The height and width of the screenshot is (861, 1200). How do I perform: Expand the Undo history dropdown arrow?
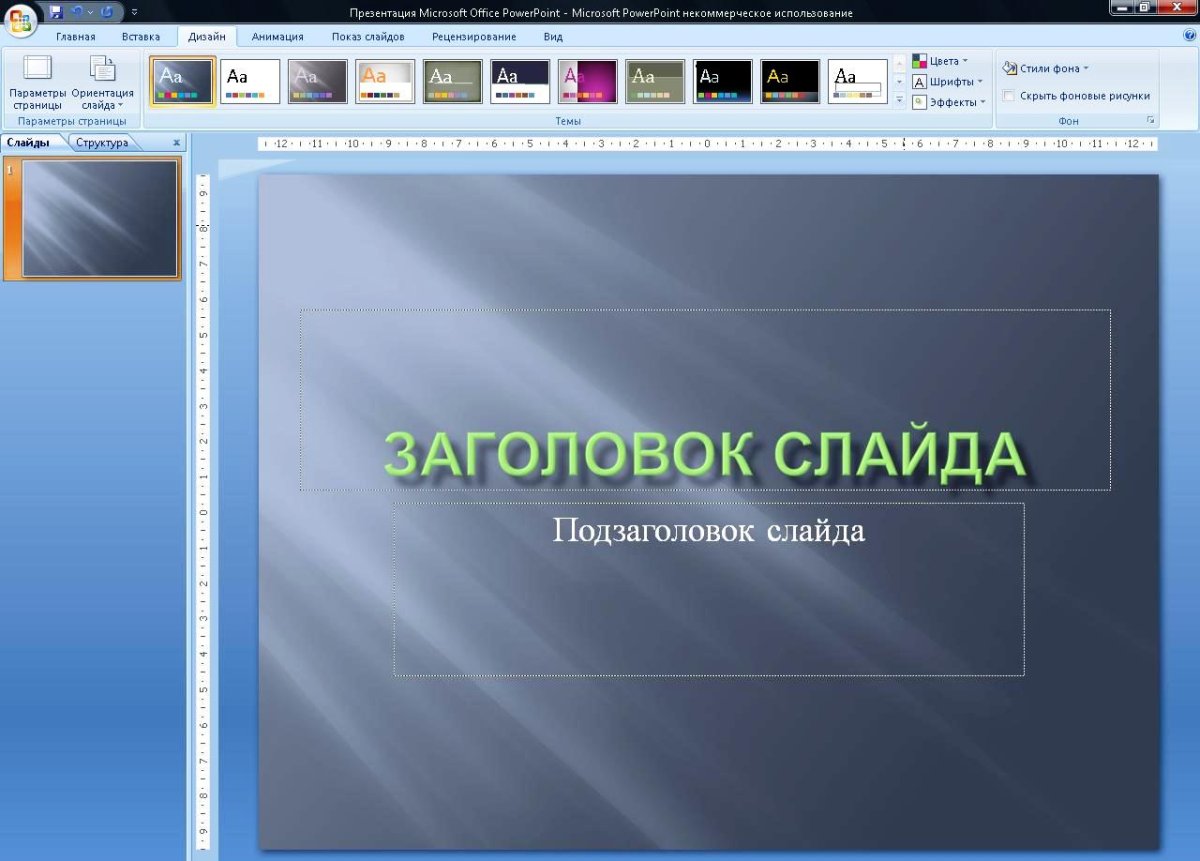tap(90, 12)
